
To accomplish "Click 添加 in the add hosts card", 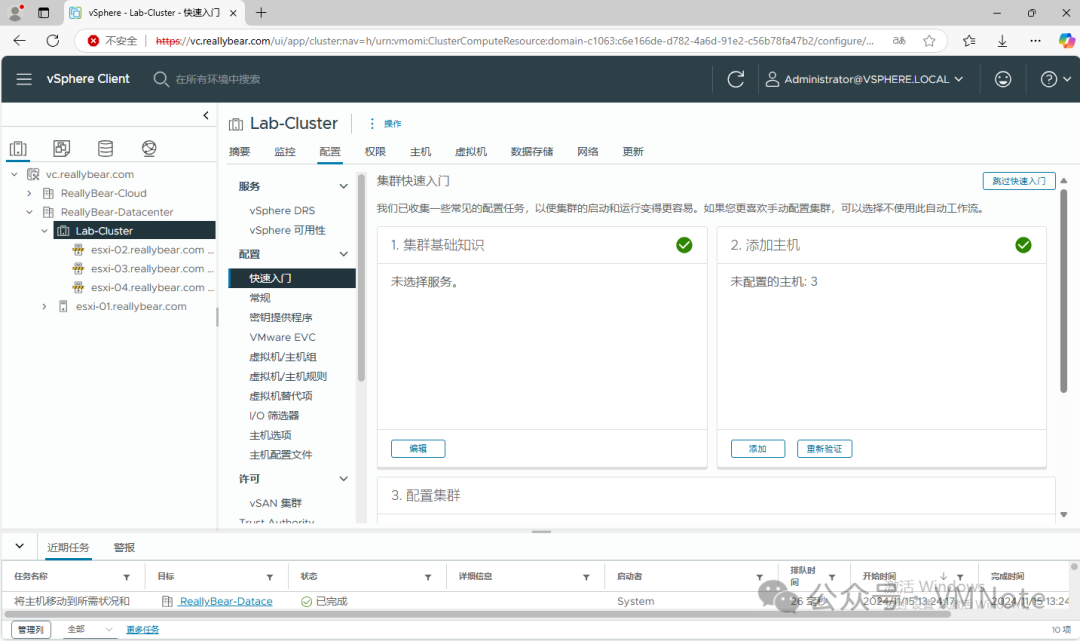I will click(758, 448).
